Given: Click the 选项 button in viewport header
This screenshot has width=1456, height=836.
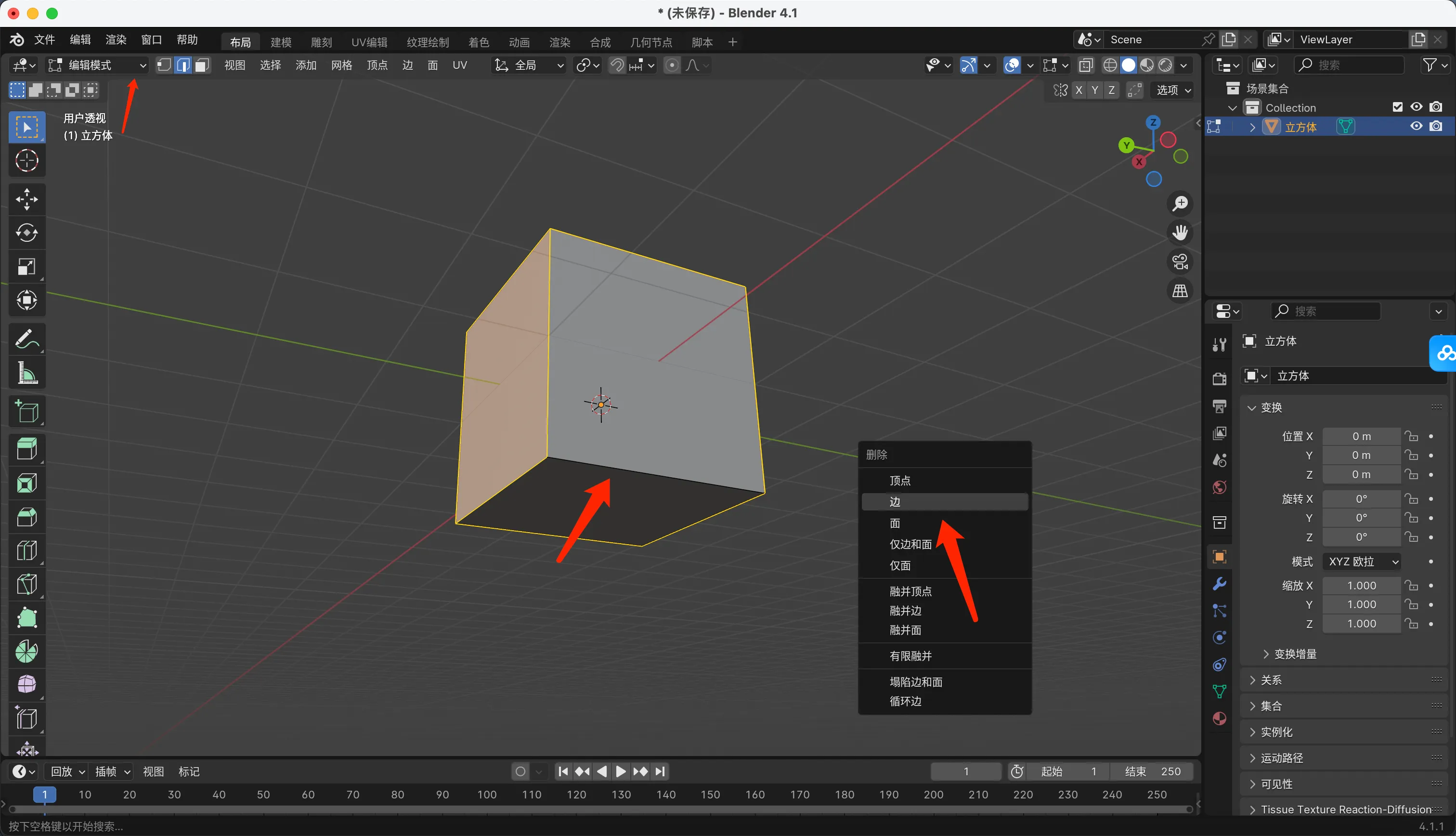Looking at the screenshot, I should (1172, 90).
